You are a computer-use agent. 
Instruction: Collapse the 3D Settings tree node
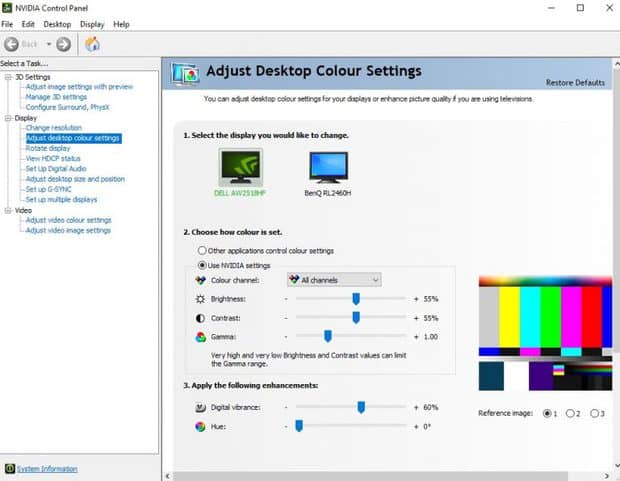point(6,77)
